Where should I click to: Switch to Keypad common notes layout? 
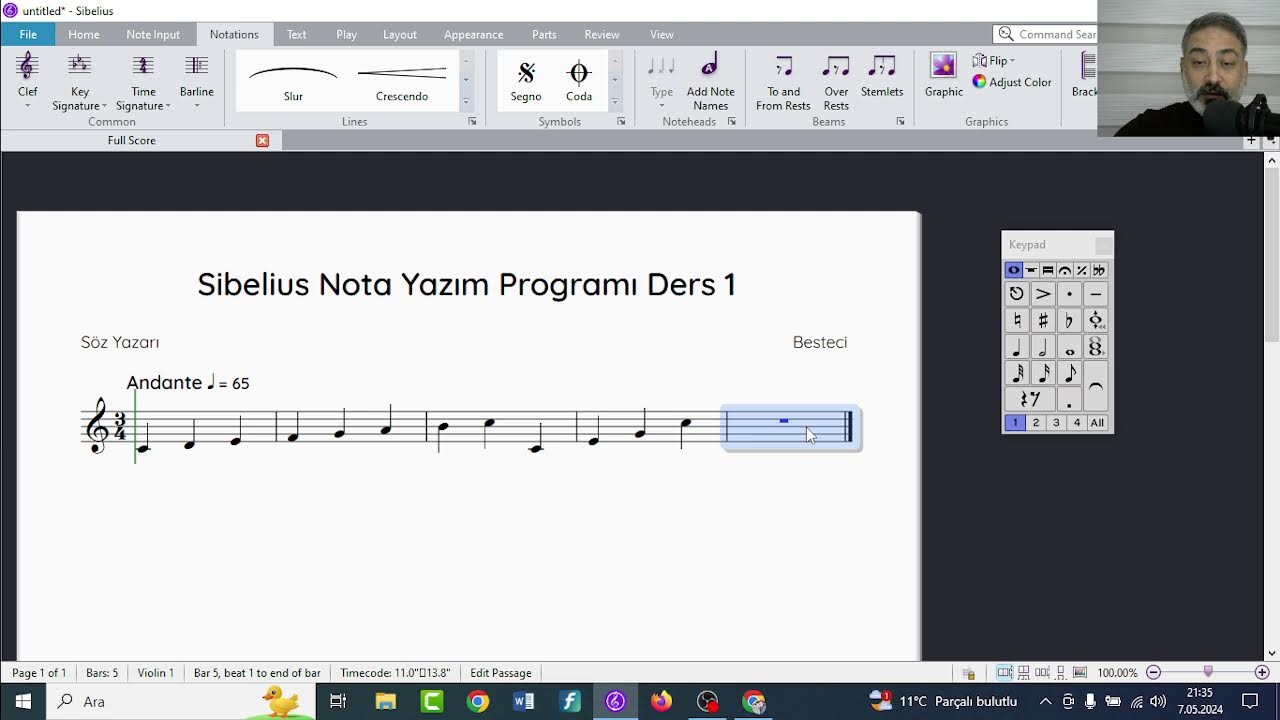pyautogui.click(x=1014, y=270)
